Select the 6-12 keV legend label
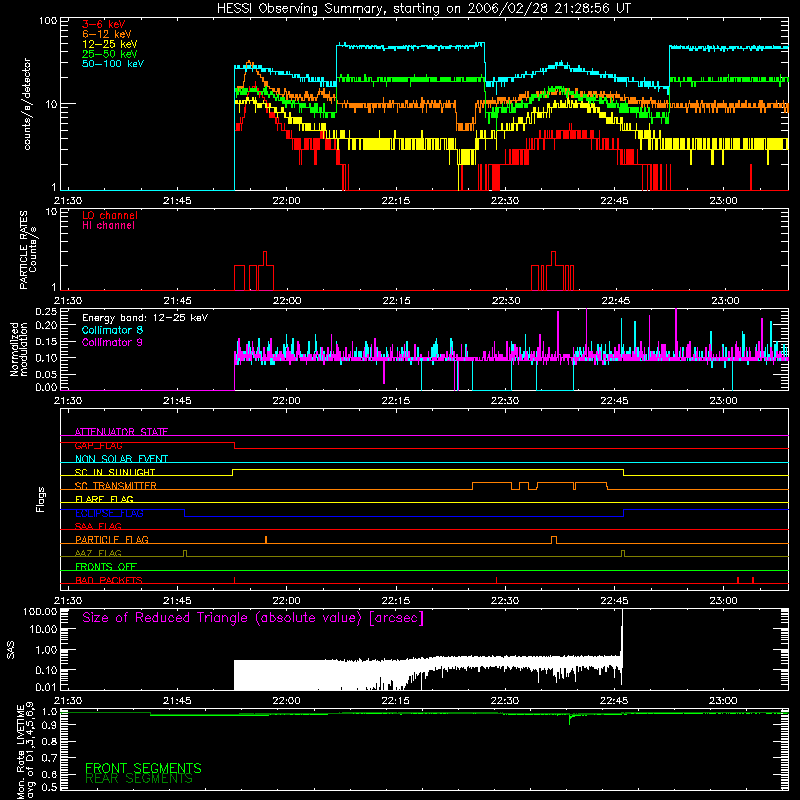The height and width of the screenshot is (800, 800). (107, 34)
